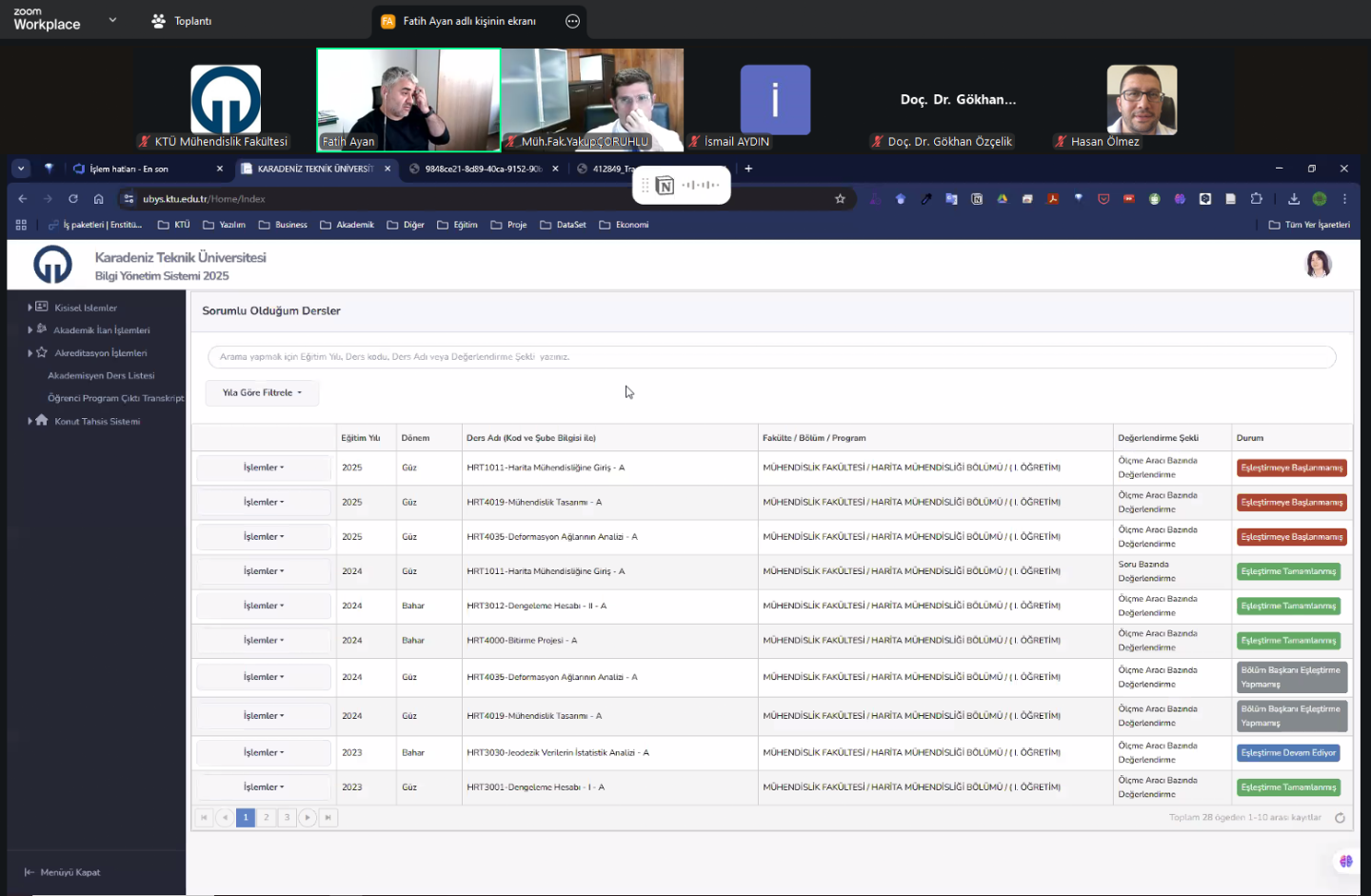The height and width of the screenshot is (896, 1371).
Task: Open İşlemler dropdown for HRT4000-Bitirme Projesi row
Action: pyautogui.click(x=264, y=641)
